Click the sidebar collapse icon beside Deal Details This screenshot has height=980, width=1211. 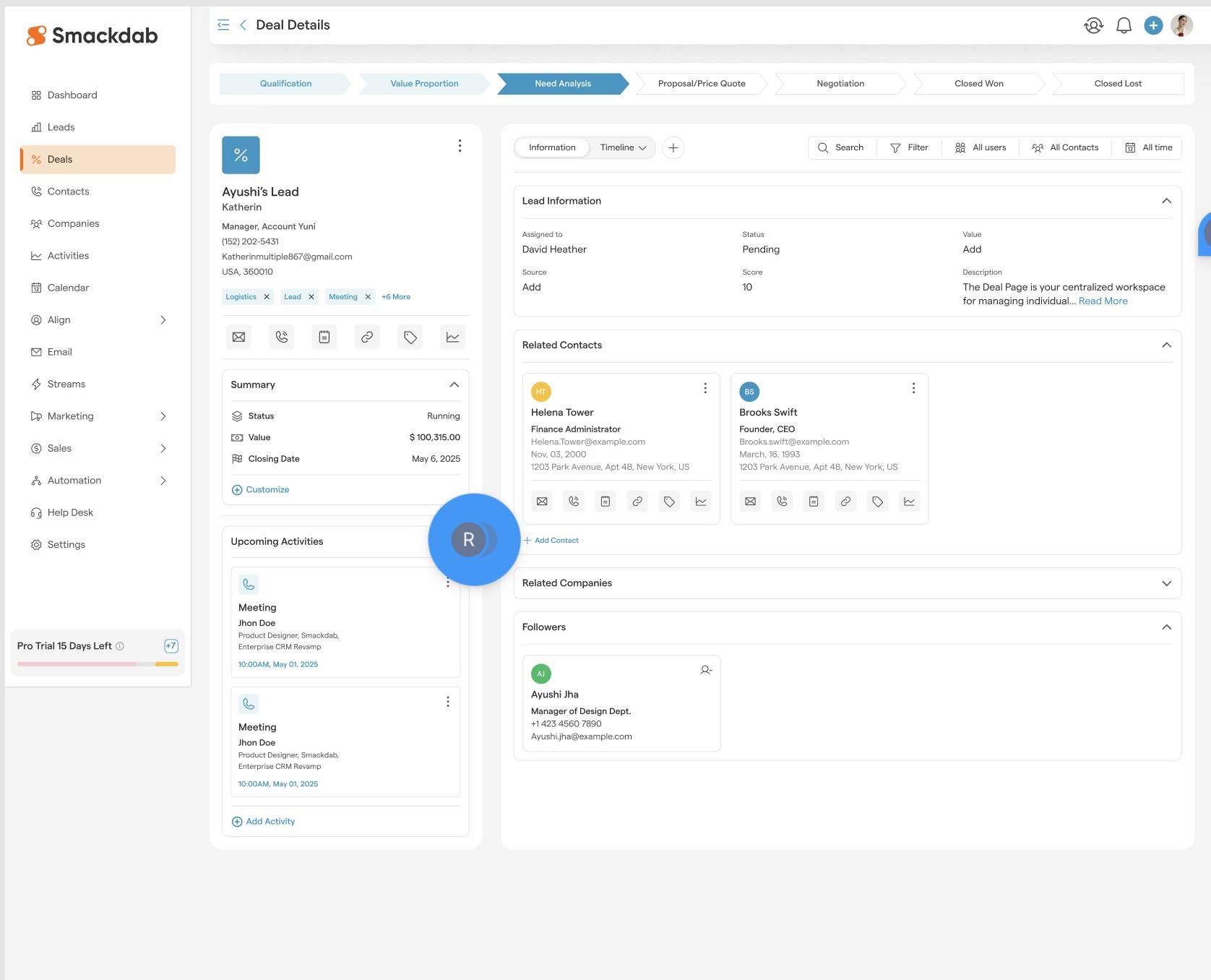point(223,25)
